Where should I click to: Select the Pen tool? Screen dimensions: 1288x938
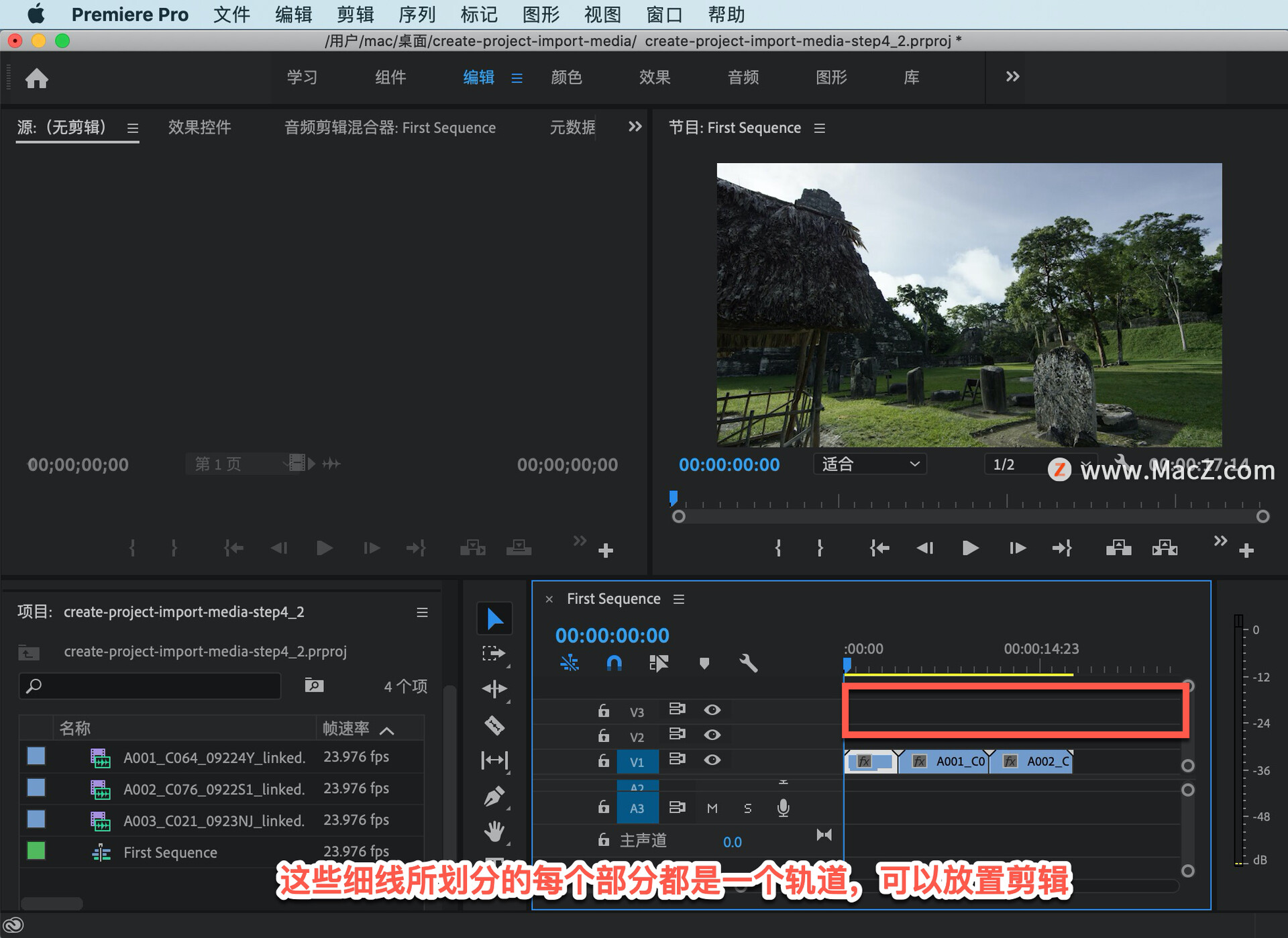coord(494,796)
